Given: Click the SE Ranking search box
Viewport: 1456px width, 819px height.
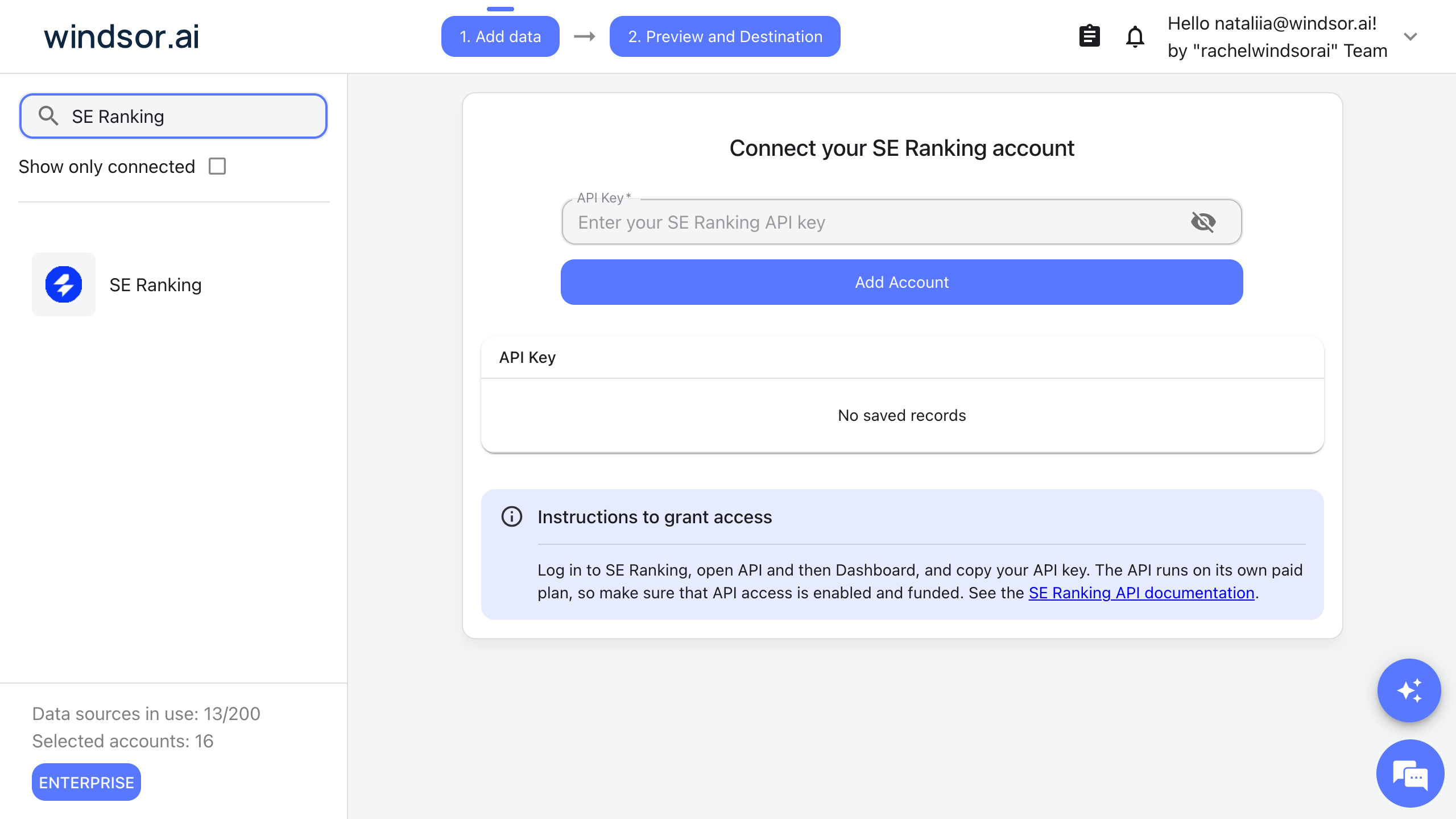Looking at the screenshot, I should [173, 116].
